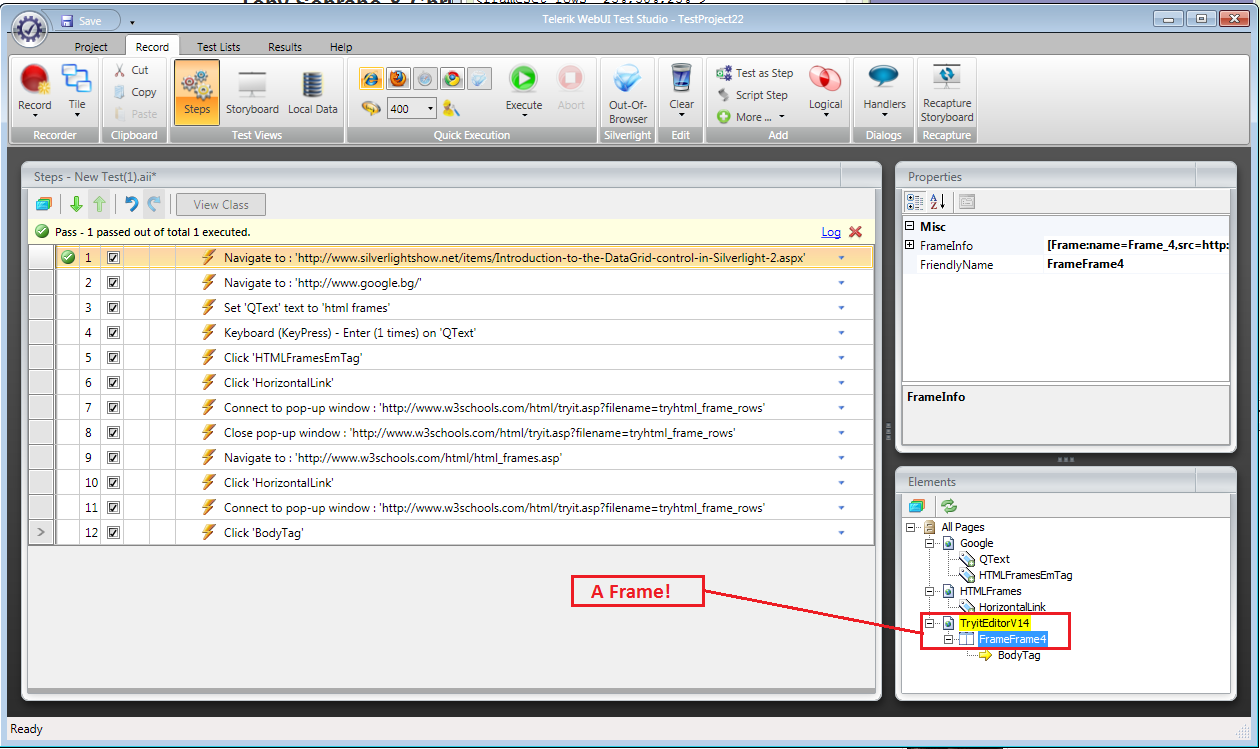Click Recapture Storyboard
Screen dimensions: 1260x749
coord(947,92)
